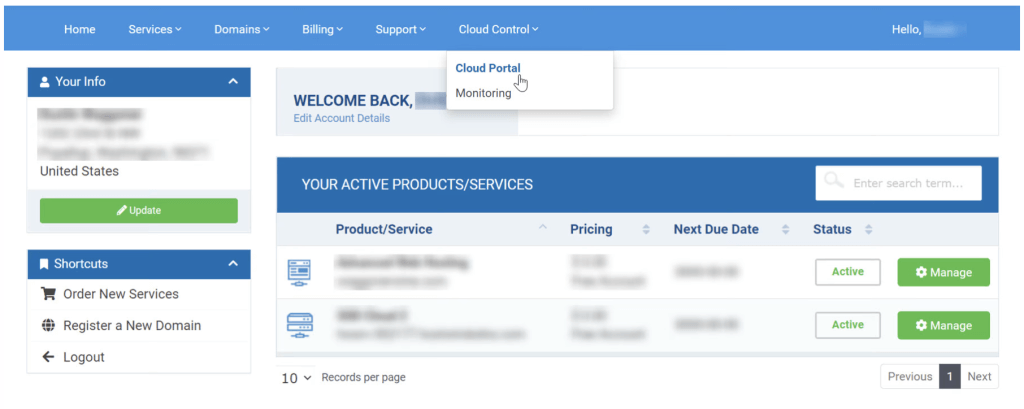Click the left arrow icon beside Logout
1024x409 pixels.
pos(48,357)
